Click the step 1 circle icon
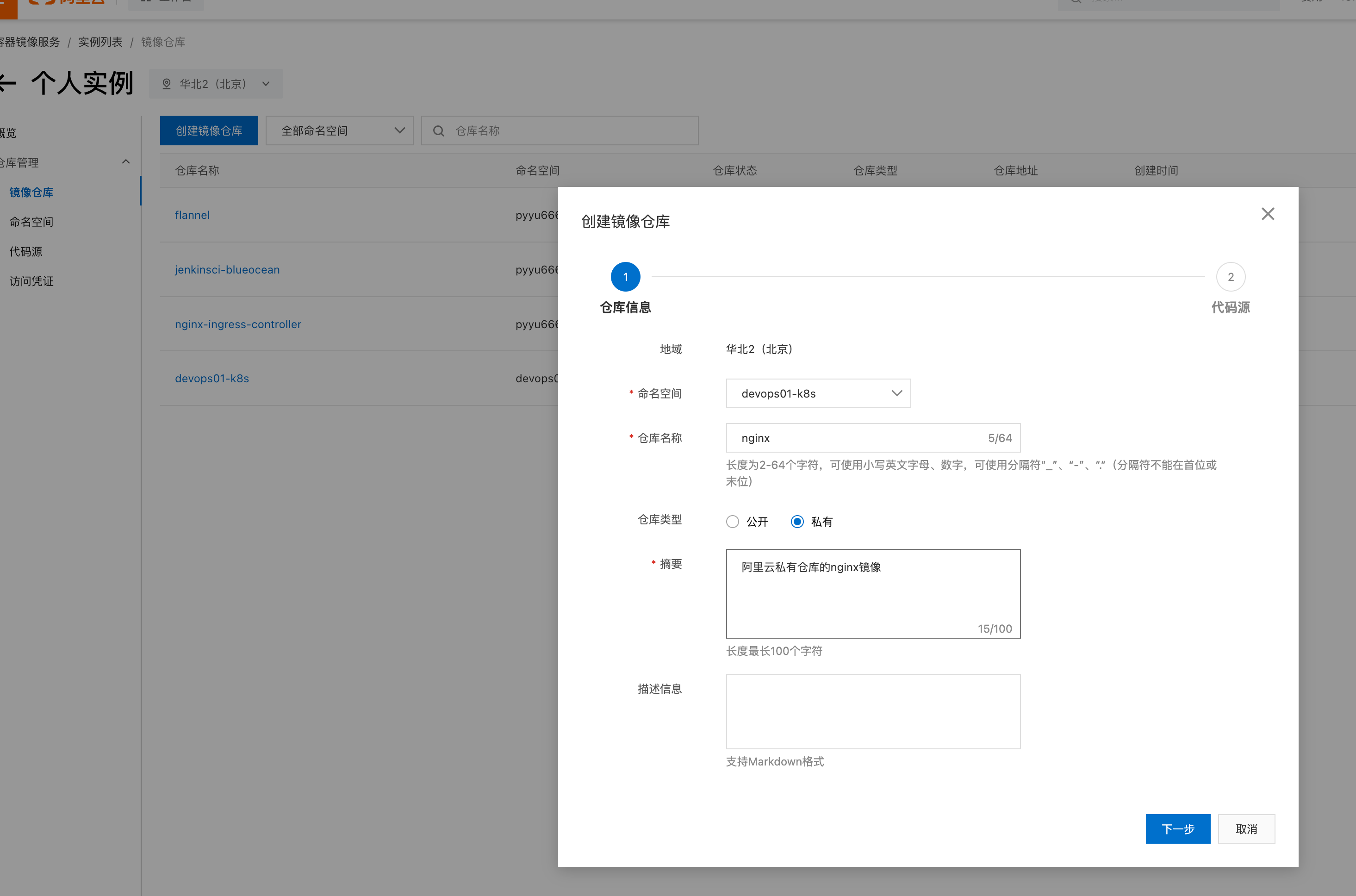Viewport: 1356px width, 896px height. (x=625, y=277)
